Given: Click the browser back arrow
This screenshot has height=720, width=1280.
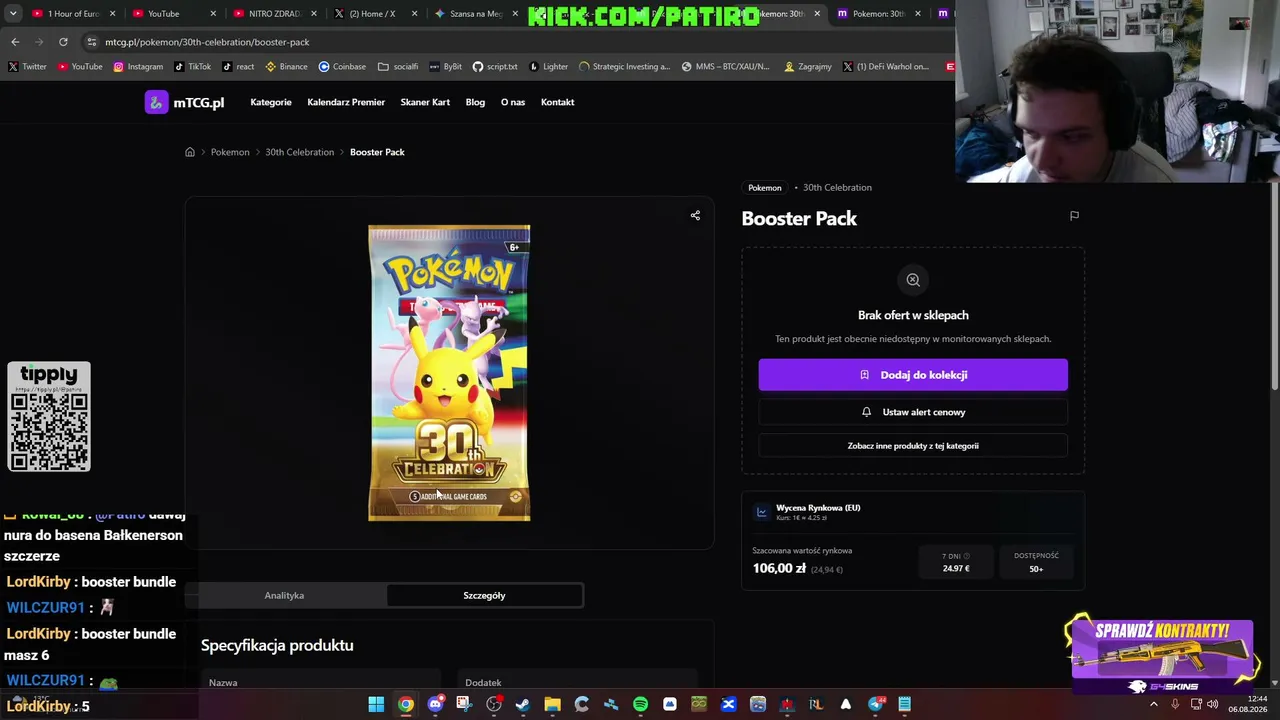Looking at the screenshot, I should tap(15, 42).
